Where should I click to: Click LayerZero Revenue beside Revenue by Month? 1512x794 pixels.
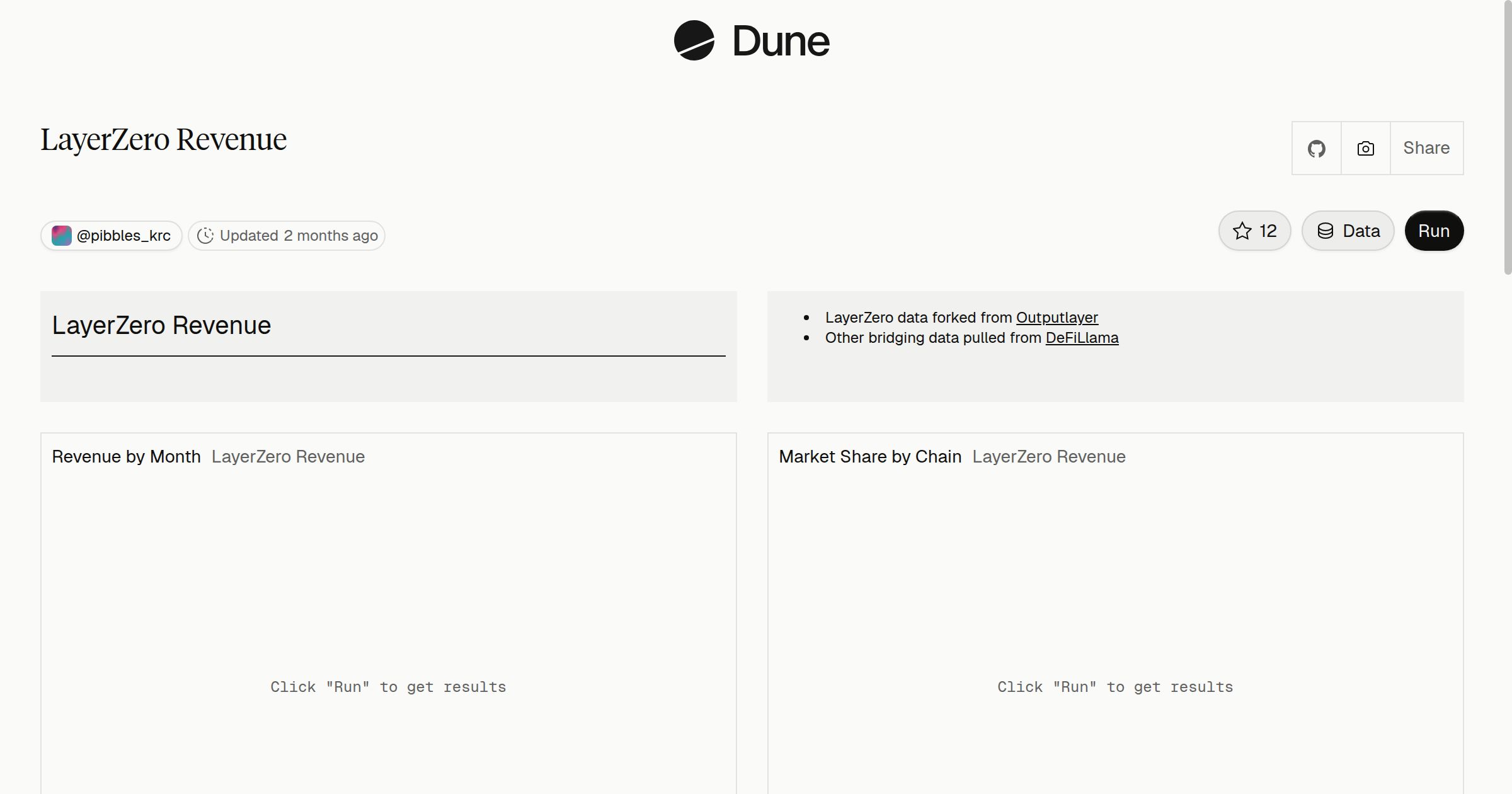288,457
